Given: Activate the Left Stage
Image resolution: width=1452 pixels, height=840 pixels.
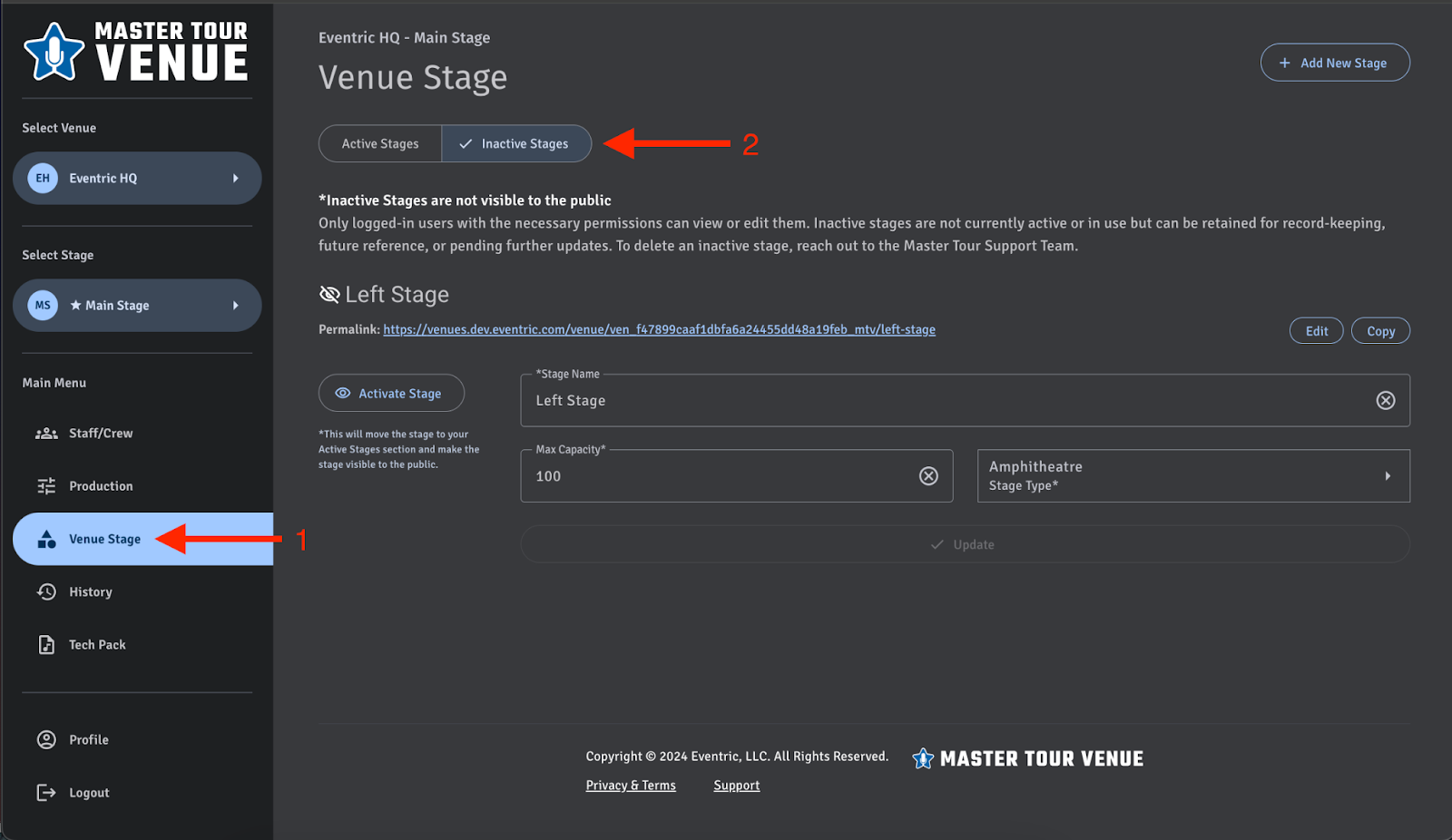Looking at the screenshot, I should pos(391,393).
